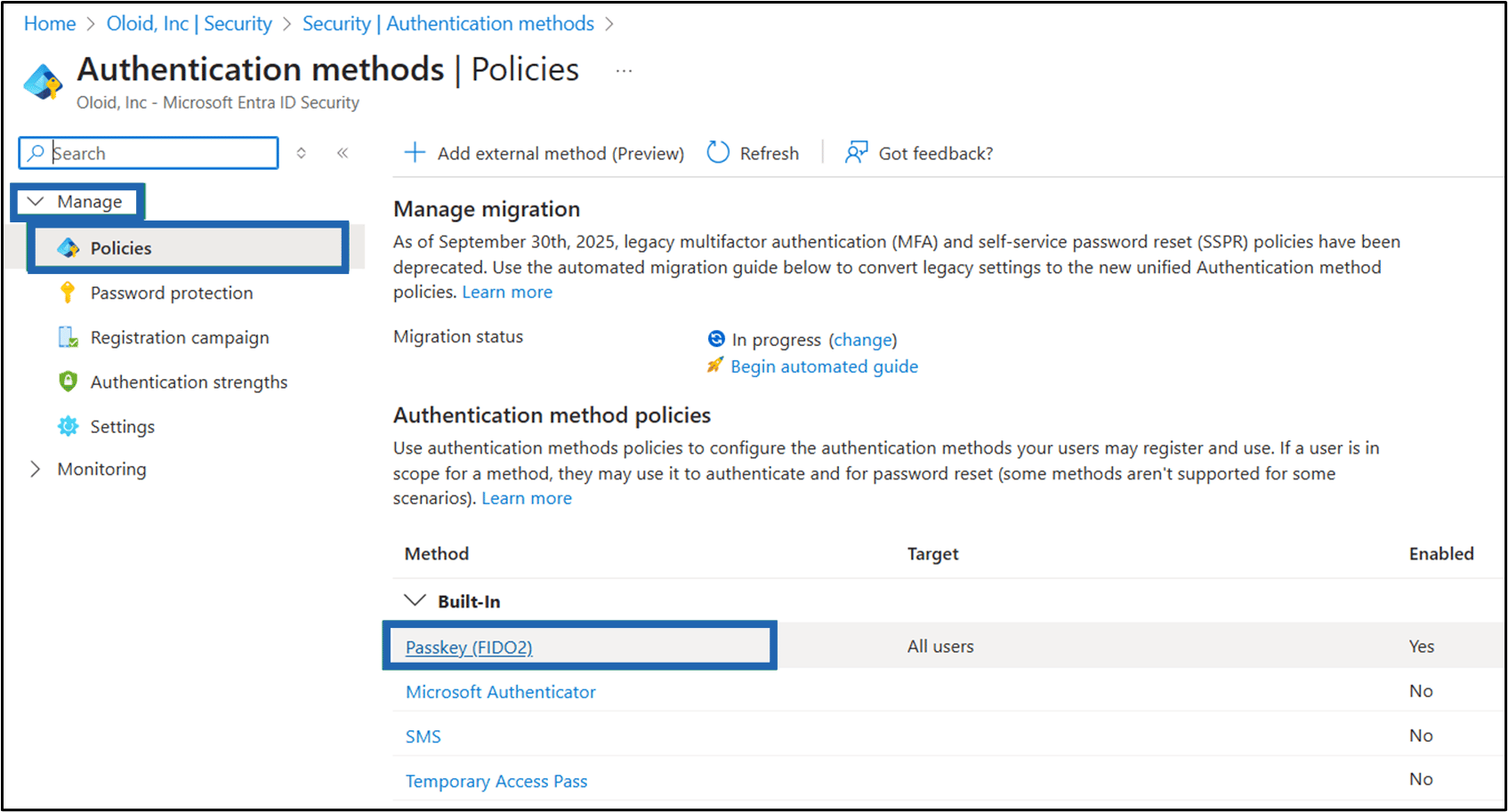The height and width of the screenshot is (812, 1508).
Task: Click the Enabled column header
Action: [x=1441, y=553]
